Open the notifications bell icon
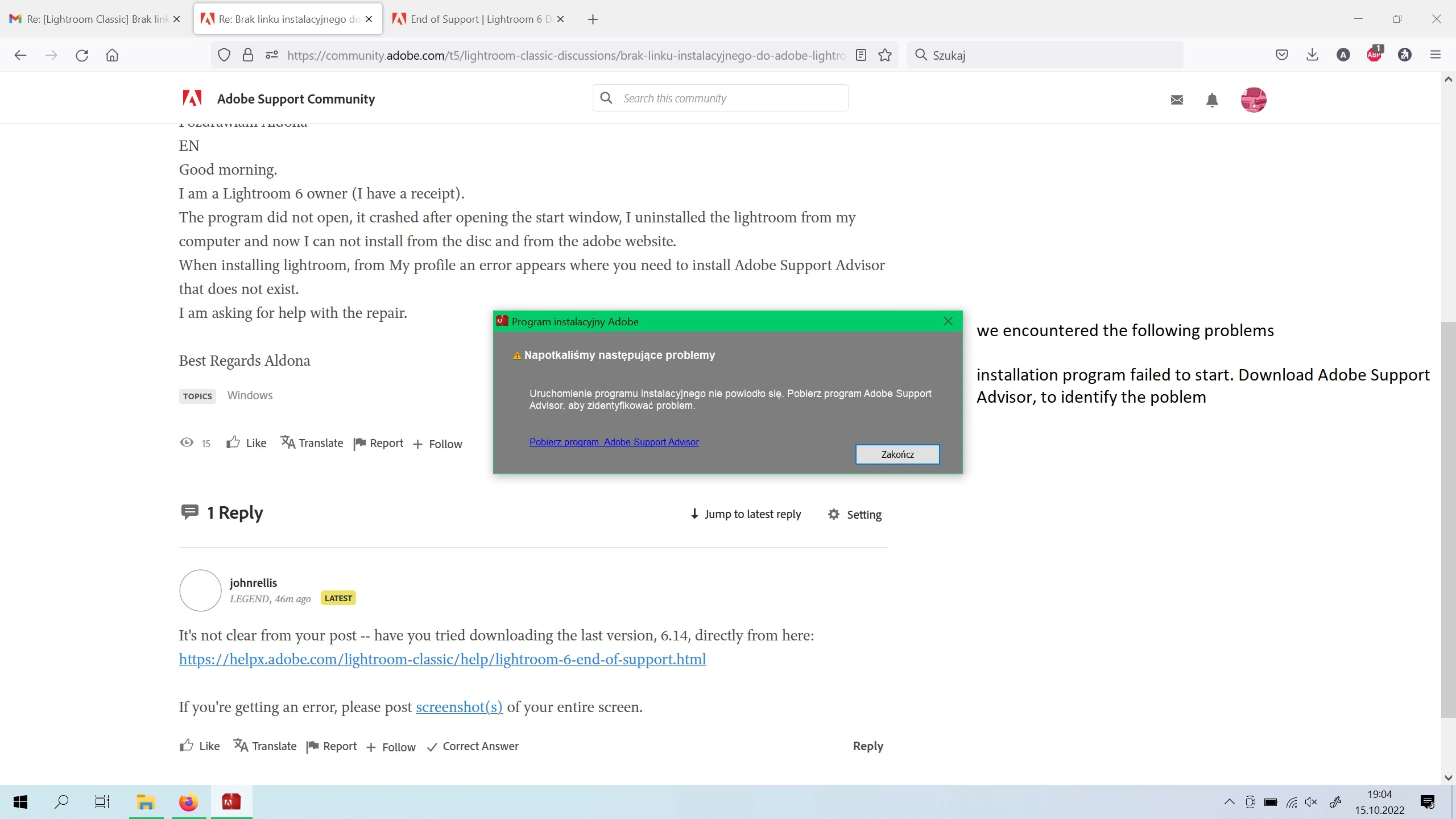Screen dimensions: 1456x819 coord(1212,100)
